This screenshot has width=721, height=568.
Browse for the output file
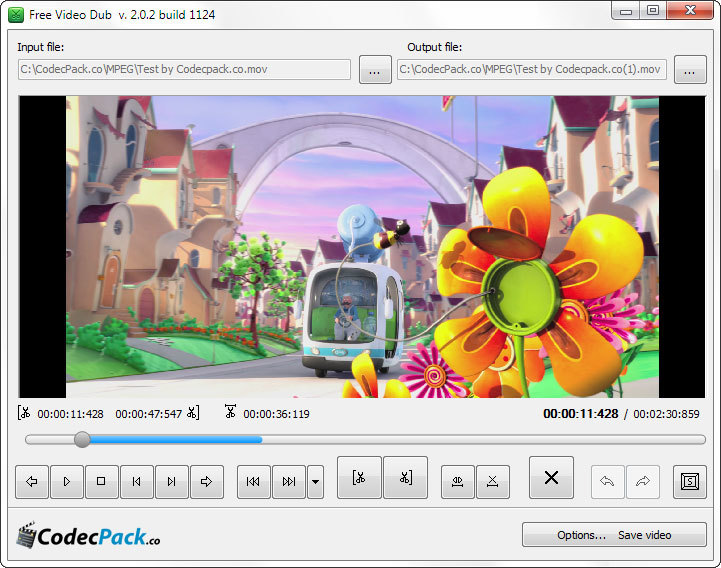coord(690,69)
